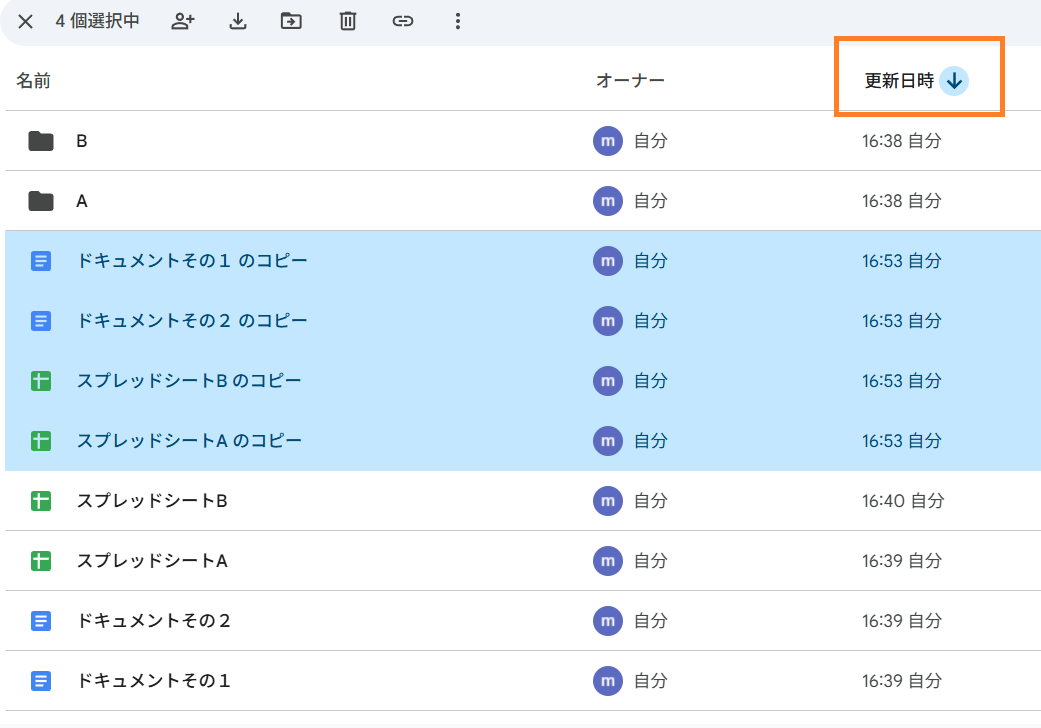The width and height of the screenshot is (1041, 728).
Task: Click the スプレッドシートA Sheets icon
Action: click(x=41, y=561)
